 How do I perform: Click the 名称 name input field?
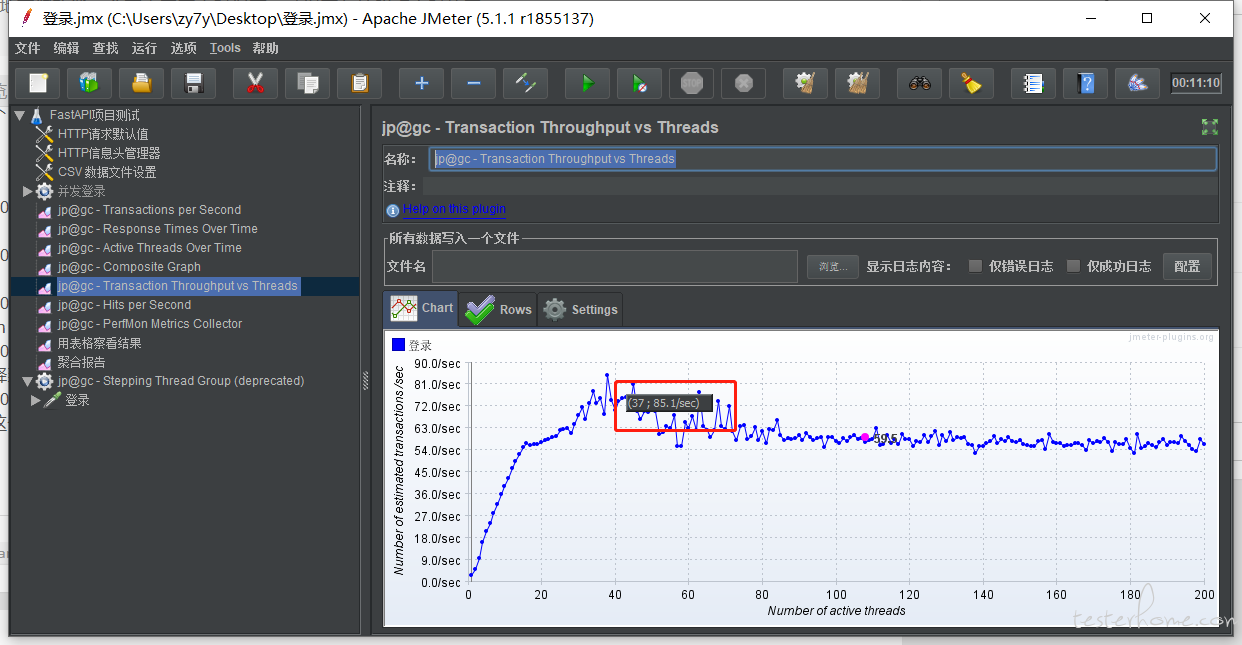pos(823,158)
